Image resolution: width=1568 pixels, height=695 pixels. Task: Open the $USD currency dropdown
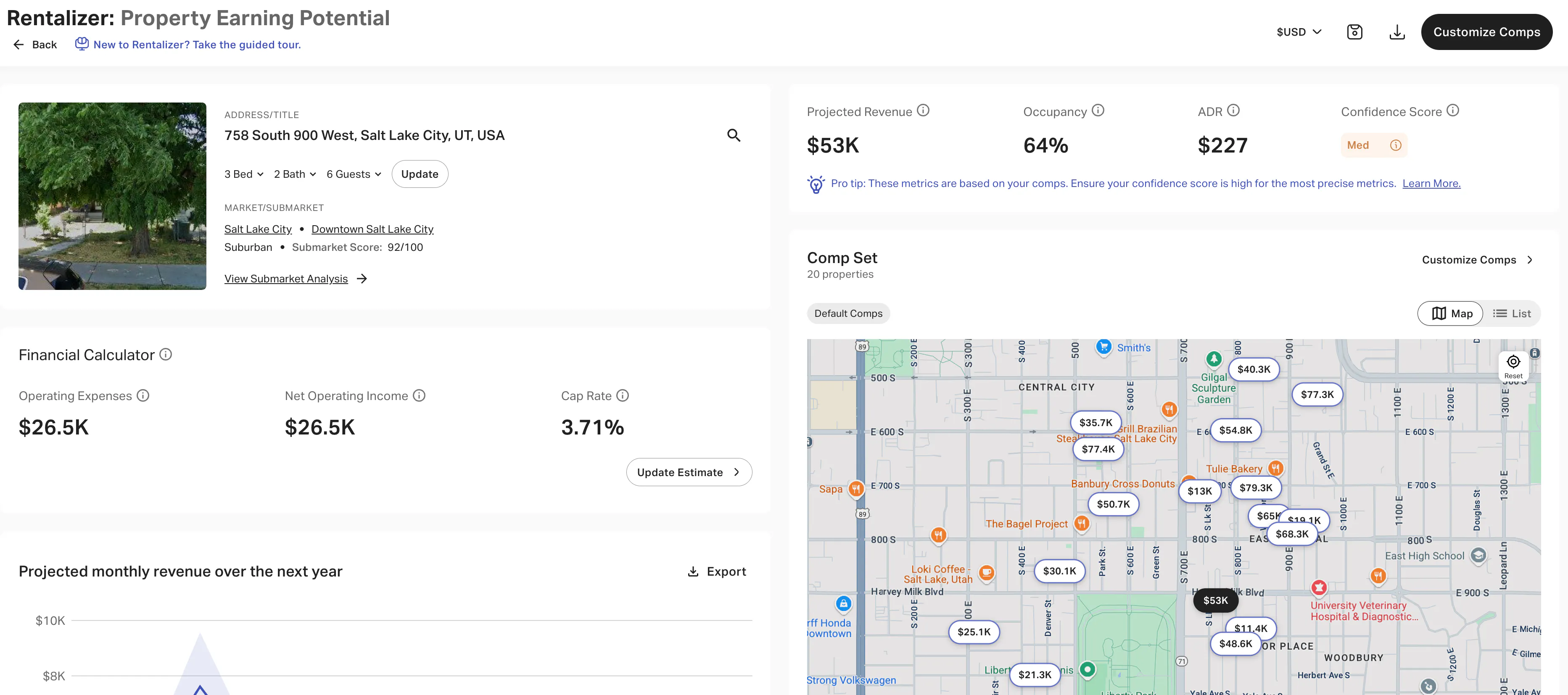1299,32
